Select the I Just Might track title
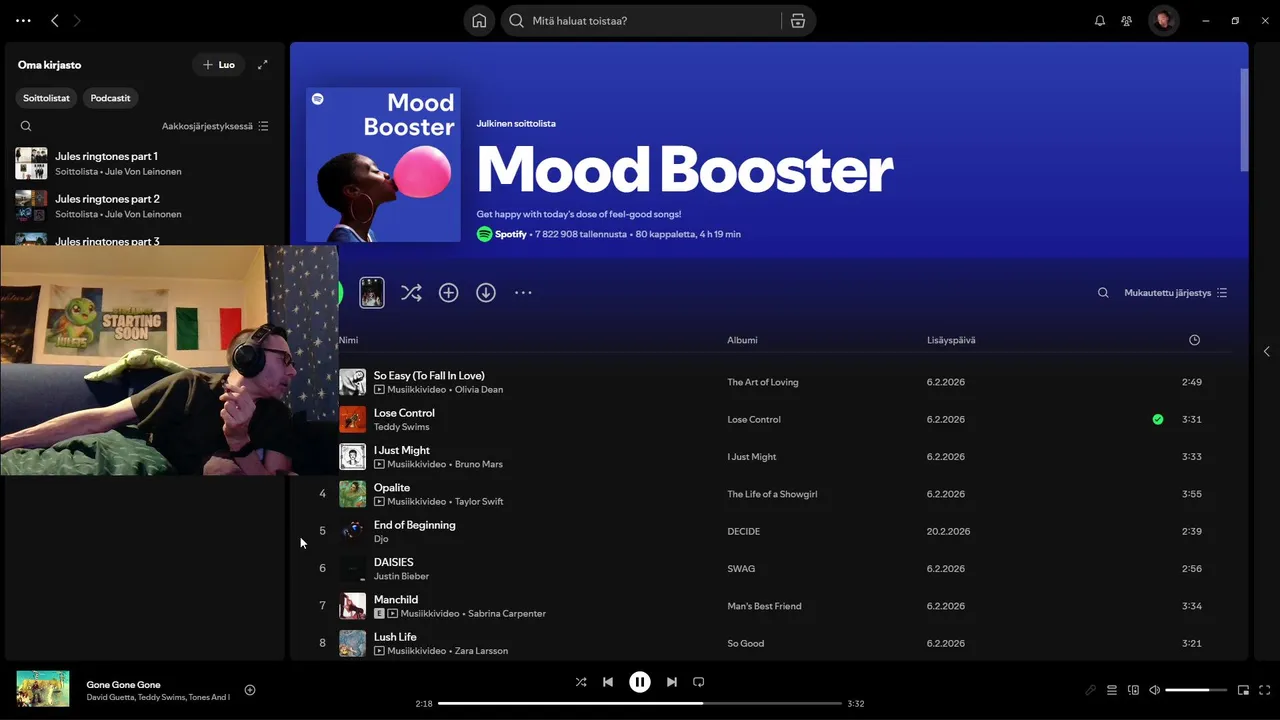The height and width of the screenshot is (720, 1280). 402,450
